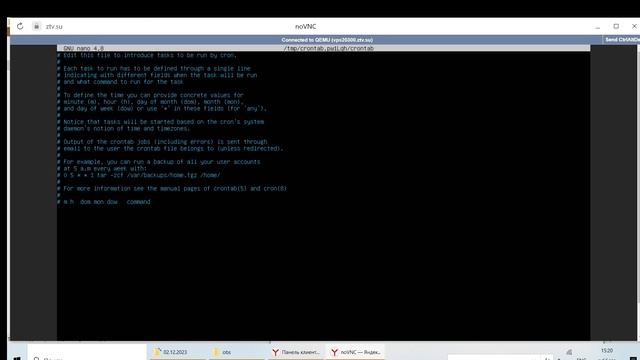
Task: Click the line "# 0 5 * * 1 tar -zcf /var/backups/home.tgz"
Action: click(139, 175)
